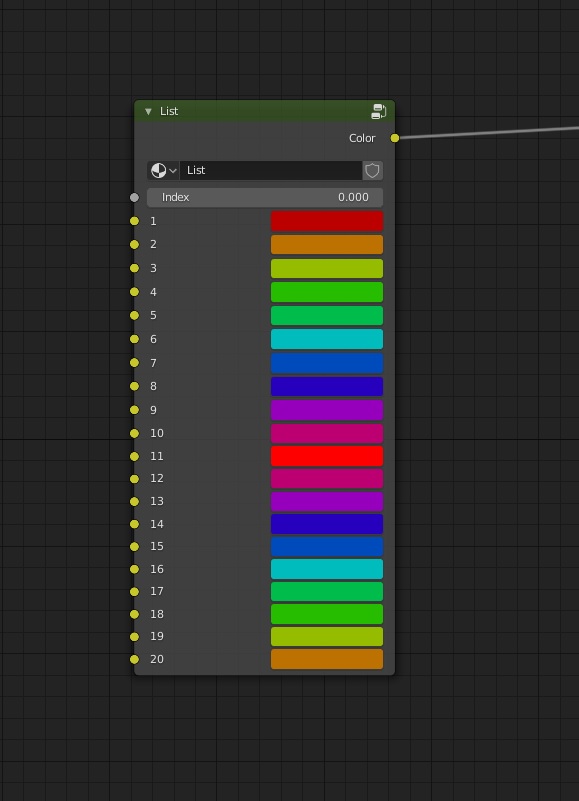Screen dimensions: 579x801
Task: Click the yellow socket for input 9
Action: (134, 410)
